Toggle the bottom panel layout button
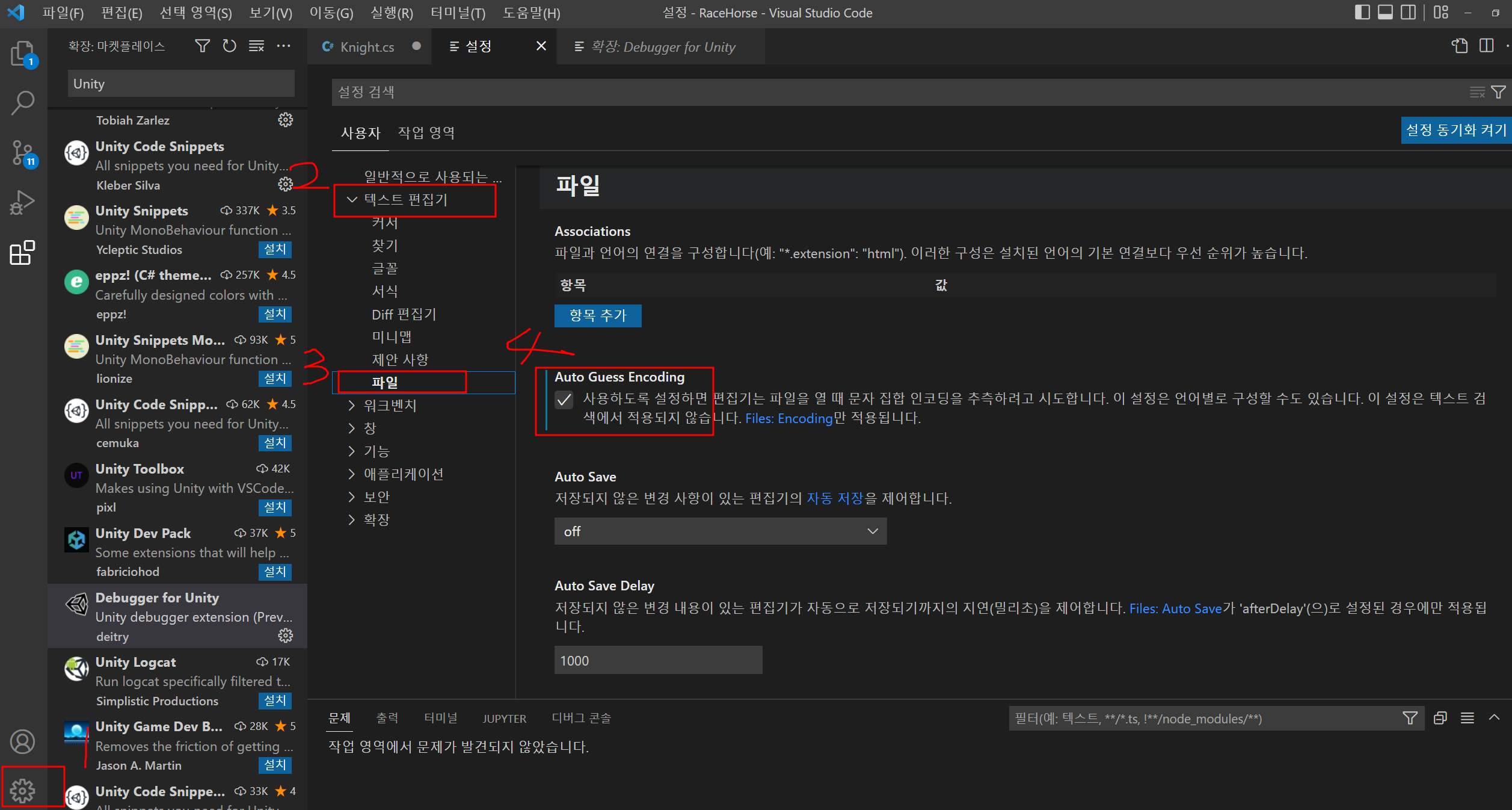The width and height of the screenshot is (1512, 810). click(x=1386, y=13)
